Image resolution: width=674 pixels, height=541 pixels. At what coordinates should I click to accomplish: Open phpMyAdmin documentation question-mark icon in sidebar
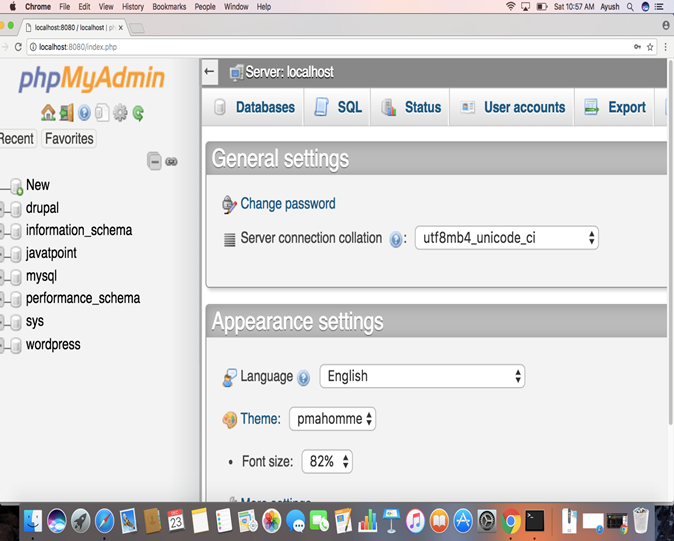point(84,113)
